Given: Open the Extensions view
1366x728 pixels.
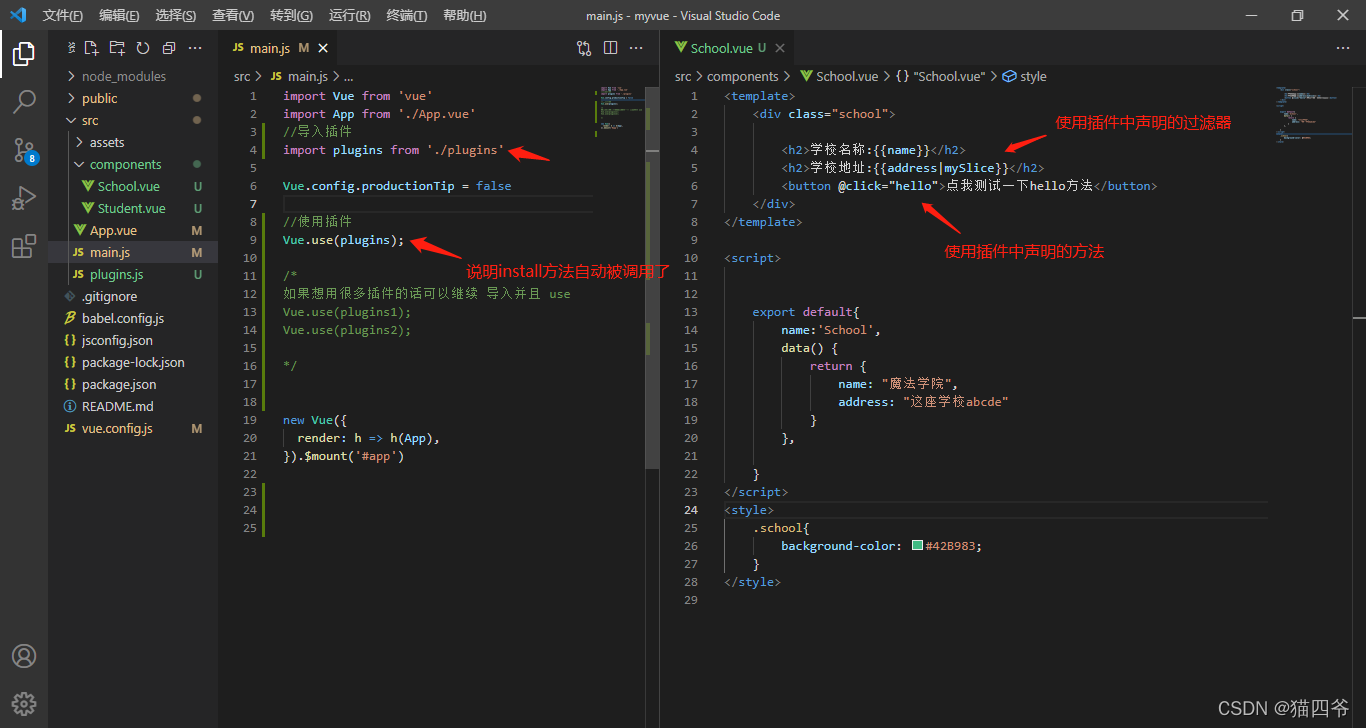Looking at the screenshot, I should click(x=24, y=246).
